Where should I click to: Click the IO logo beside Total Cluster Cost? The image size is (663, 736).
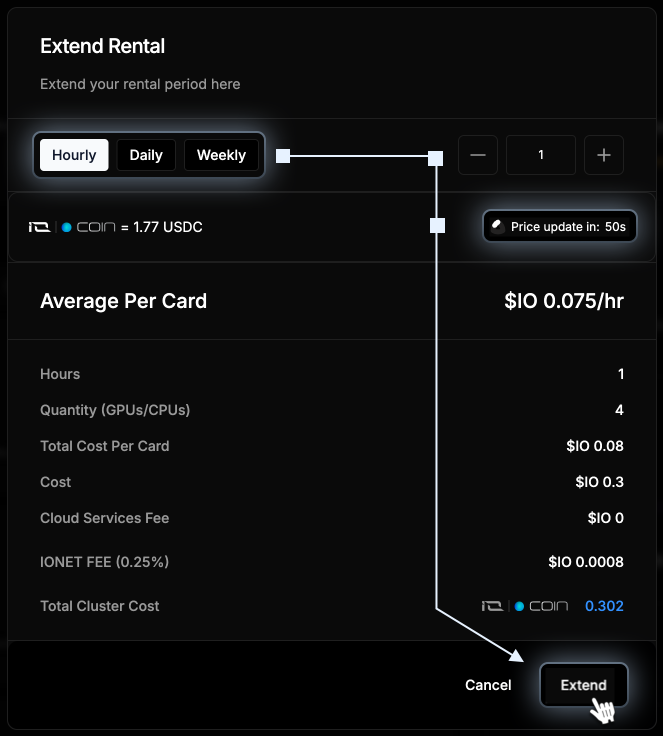[493, 606]
